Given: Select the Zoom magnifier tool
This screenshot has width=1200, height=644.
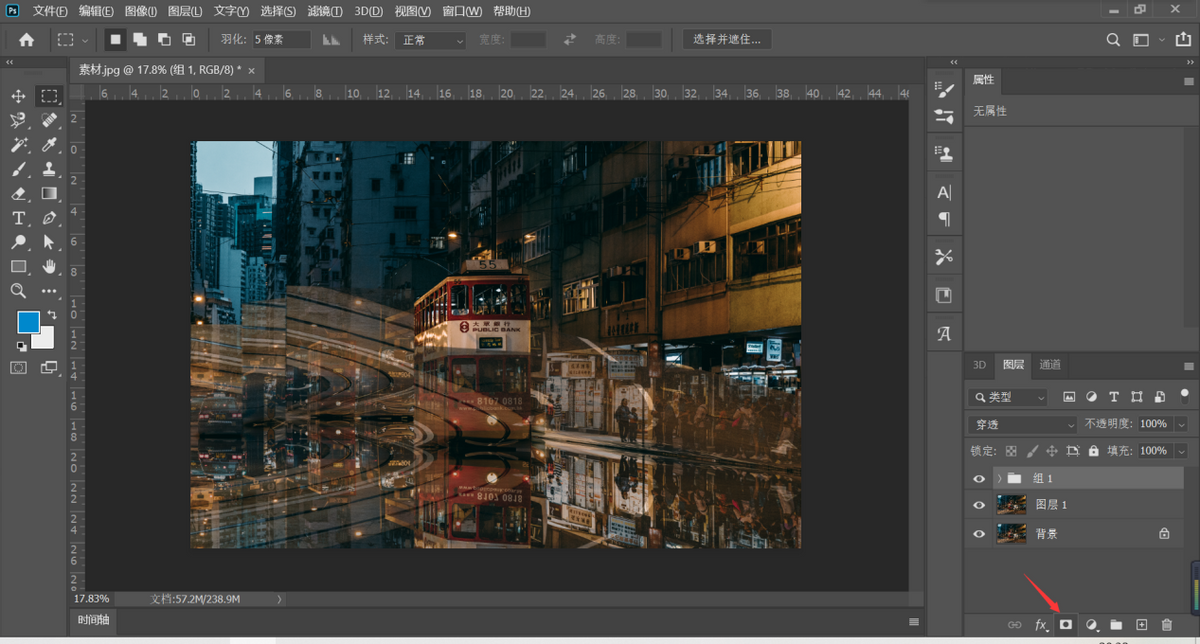Looking at the screenshot, I should (18, 291).
